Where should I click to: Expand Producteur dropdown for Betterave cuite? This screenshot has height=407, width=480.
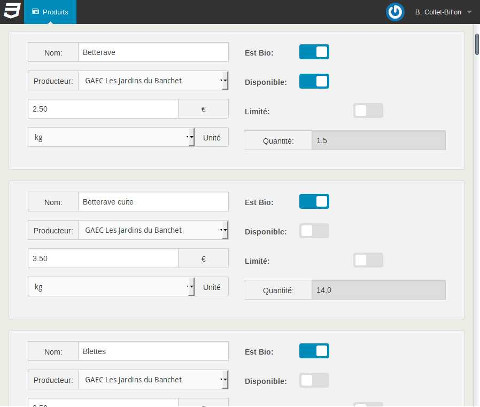(153, 230)
